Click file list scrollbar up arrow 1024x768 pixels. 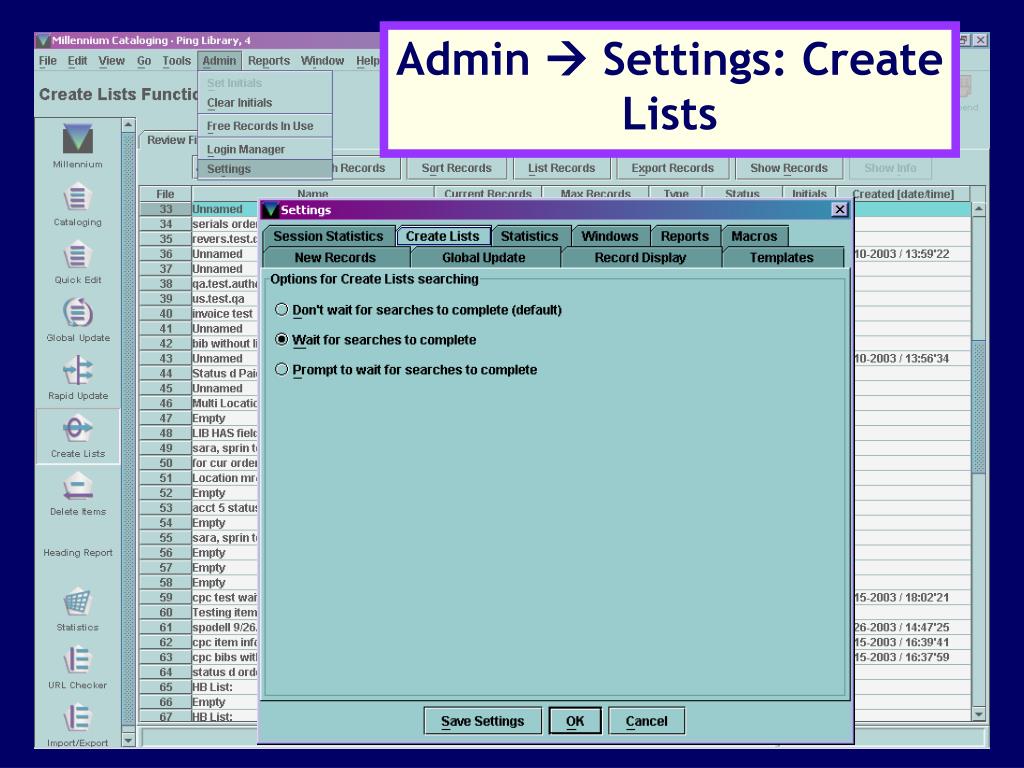pos(979,209)
